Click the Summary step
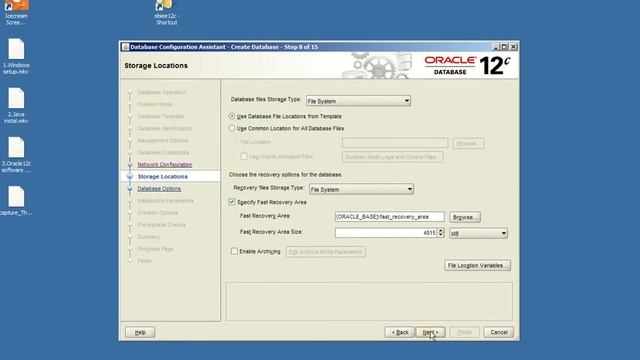Screen dimensions: 640x360 [x=149, y=237]
